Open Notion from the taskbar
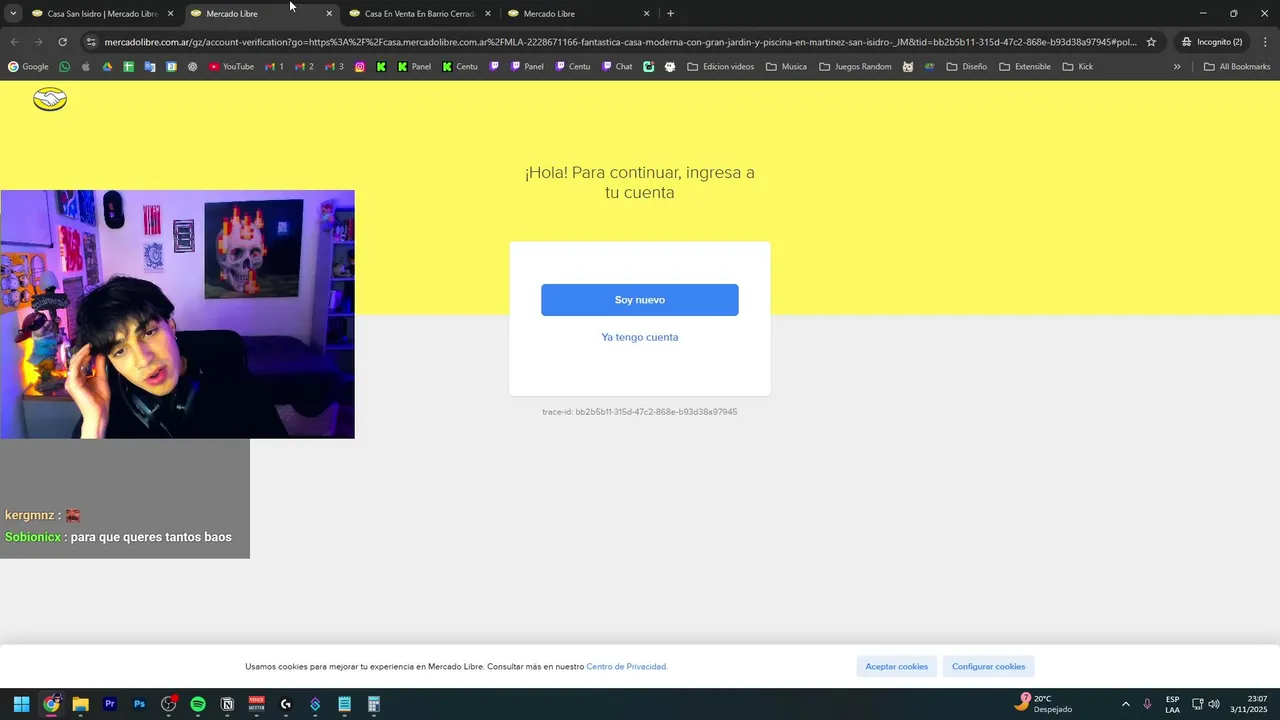1280x720 pixels. pyautogui.click(x=227, y=704)
